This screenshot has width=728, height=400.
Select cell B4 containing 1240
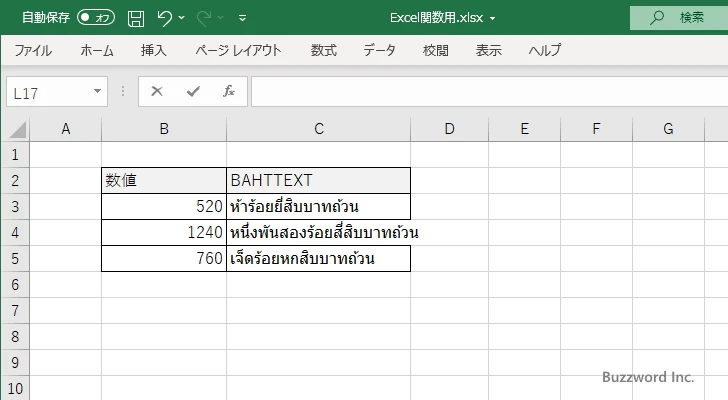point(164,233)
